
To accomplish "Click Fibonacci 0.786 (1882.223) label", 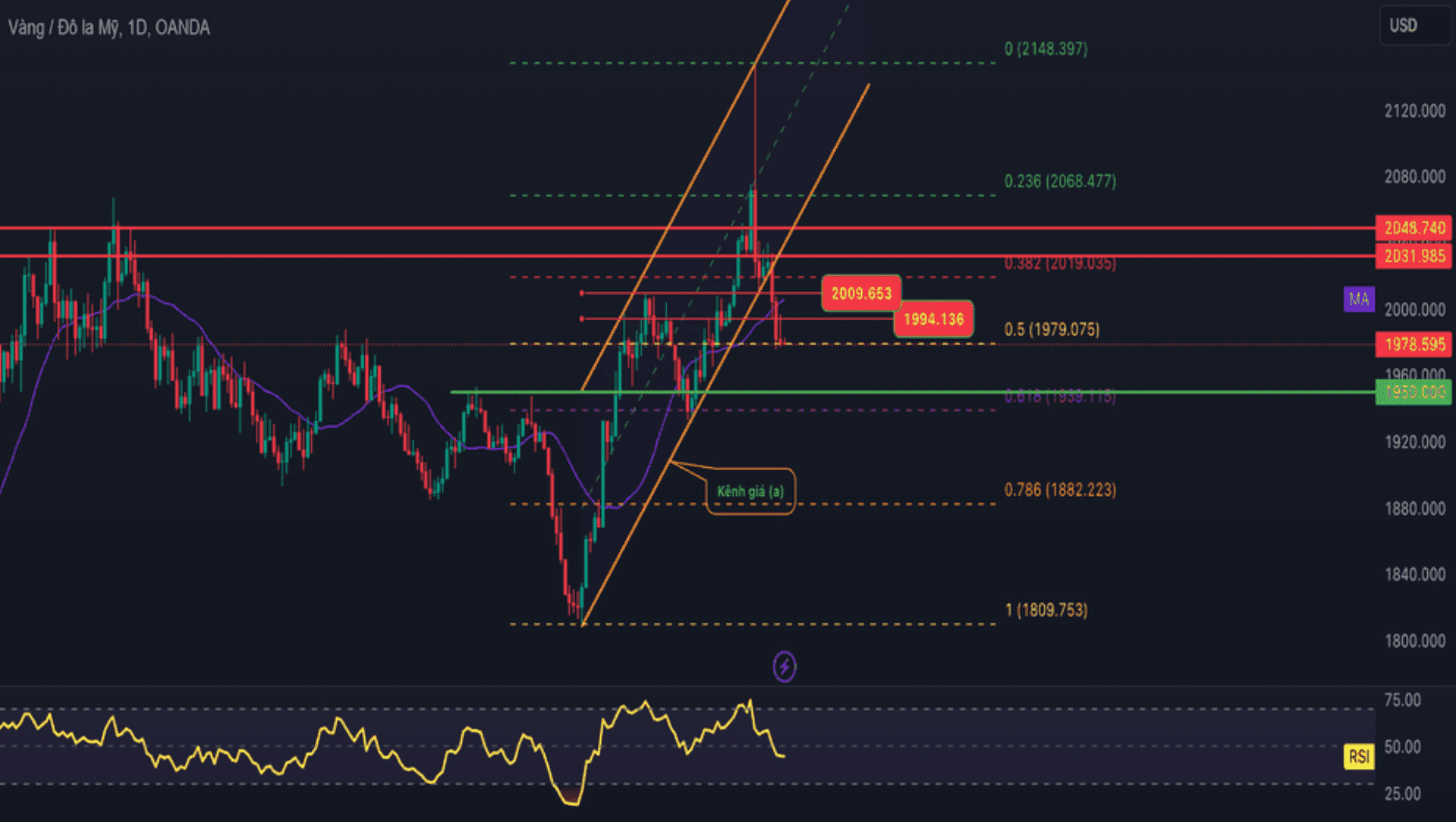I will [1060, 490].
